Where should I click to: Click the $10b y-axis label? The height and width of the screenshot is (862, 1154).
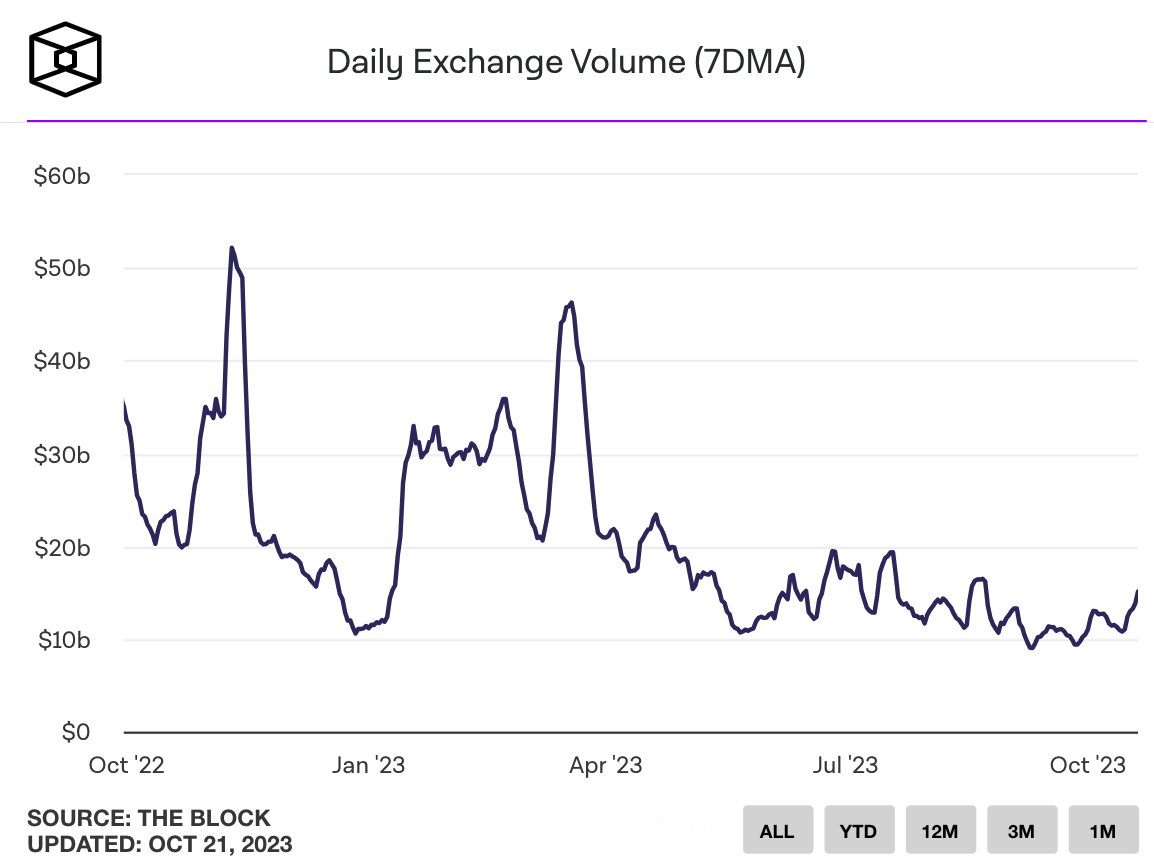tap(64, 640)
